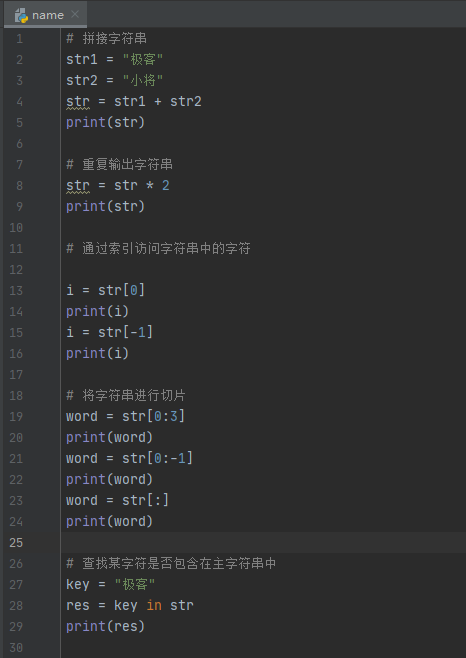Click the number 2 on line 8
The width and height of the screenshot is (466, 658).
point(165,185)
